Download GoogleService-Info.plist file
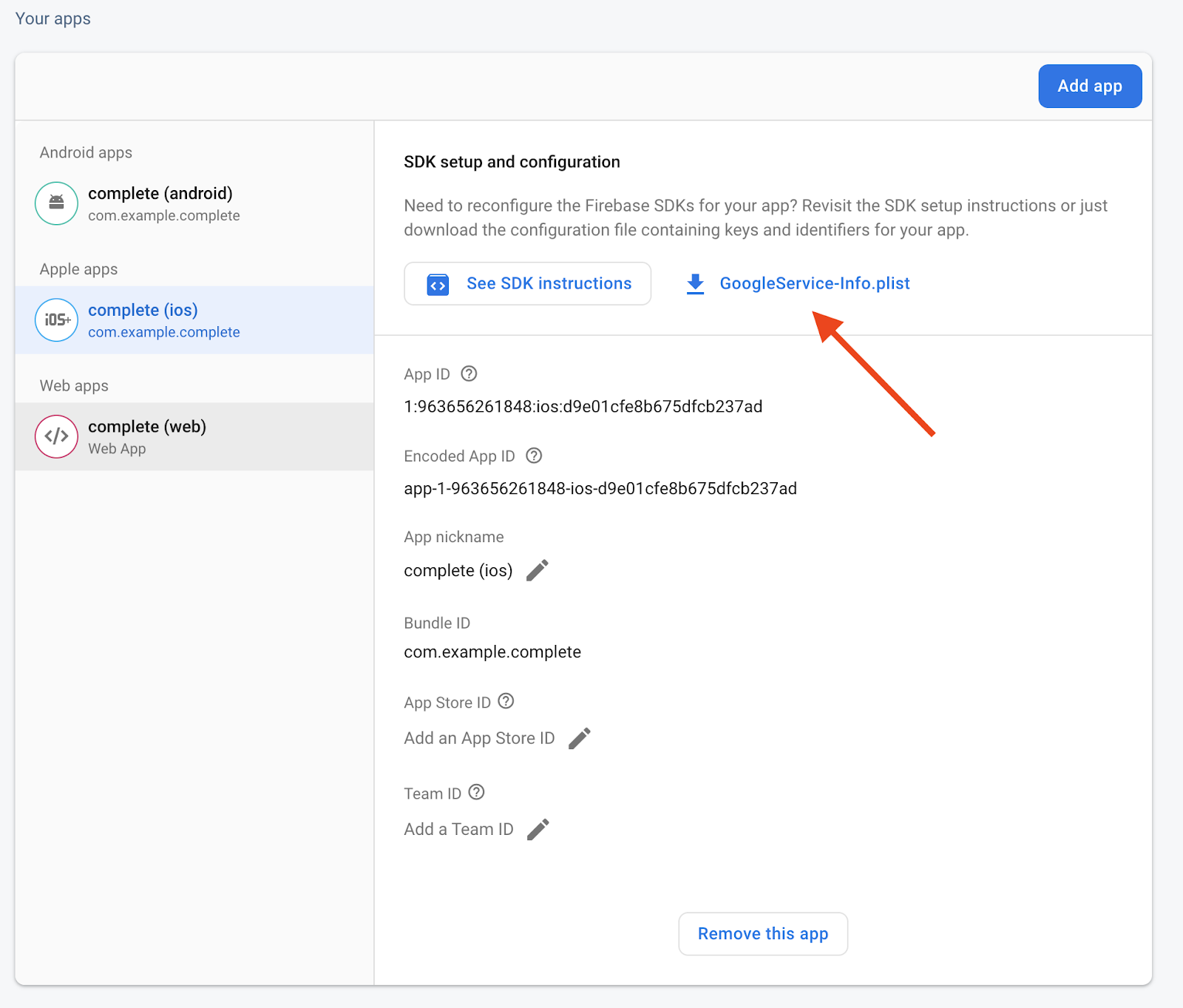This screenshot has height=1008, width=1183. [814, 284]
